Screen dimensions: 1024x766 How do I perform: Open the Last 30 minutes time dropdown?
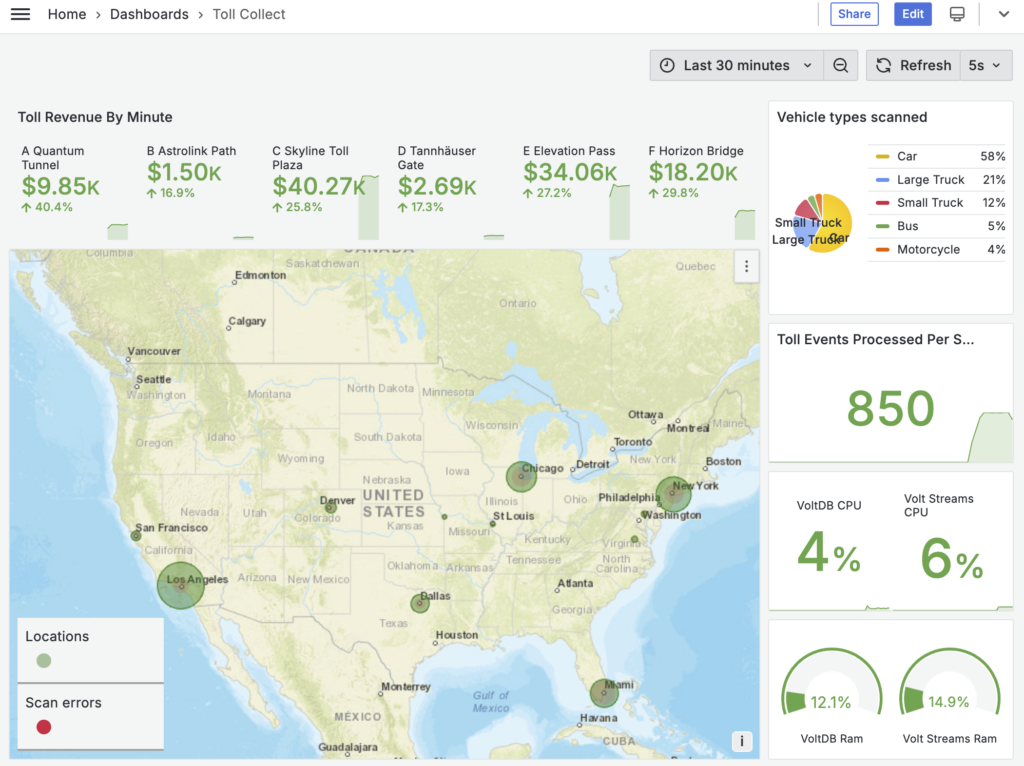pyautogui.click(x=737, y=66)
